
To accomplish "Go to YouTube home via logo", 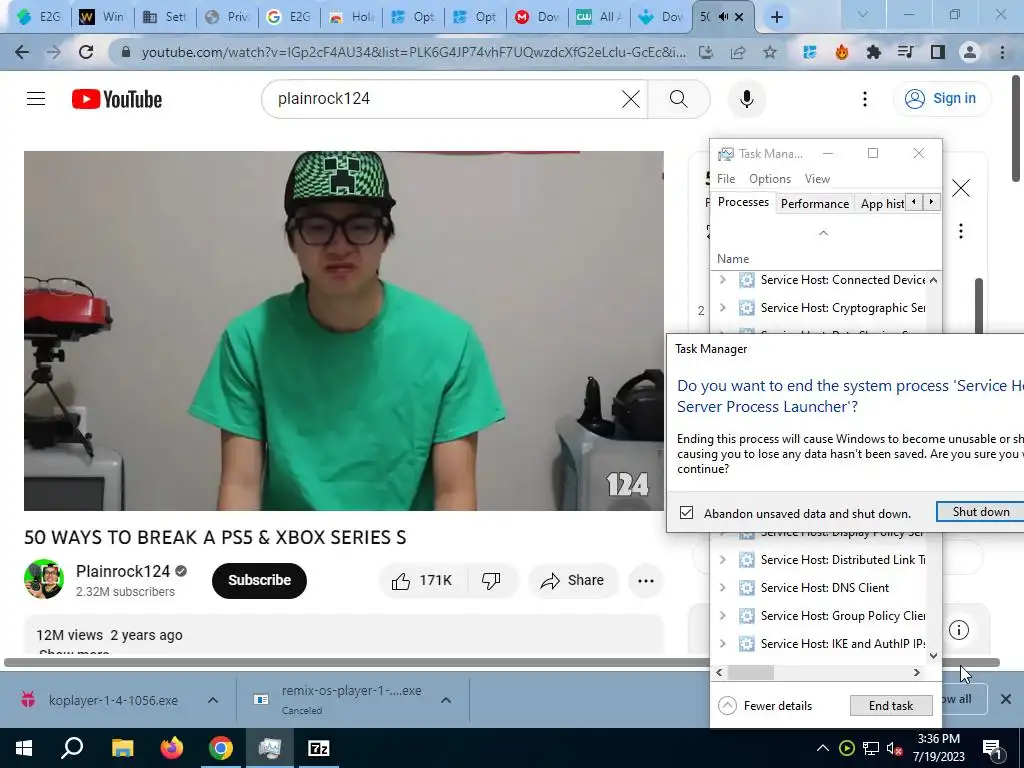I will click(117, 99).
